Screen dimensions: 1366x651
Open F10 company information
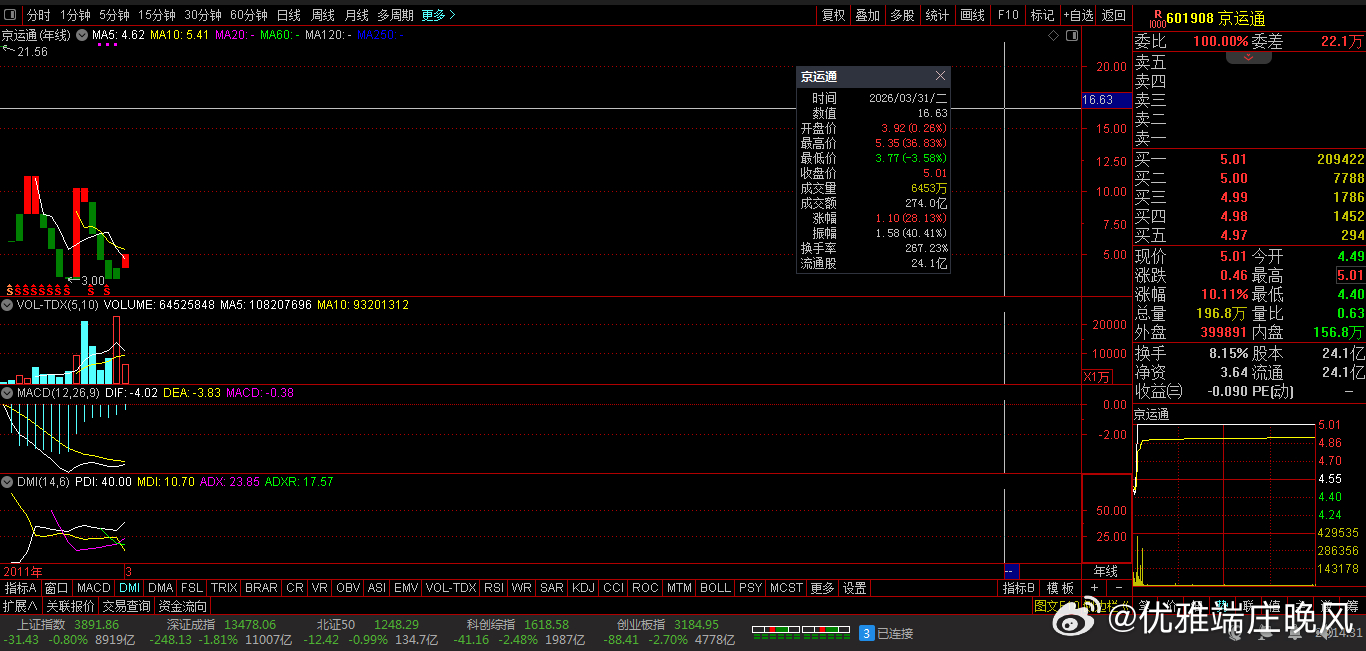coord(1007,15)
